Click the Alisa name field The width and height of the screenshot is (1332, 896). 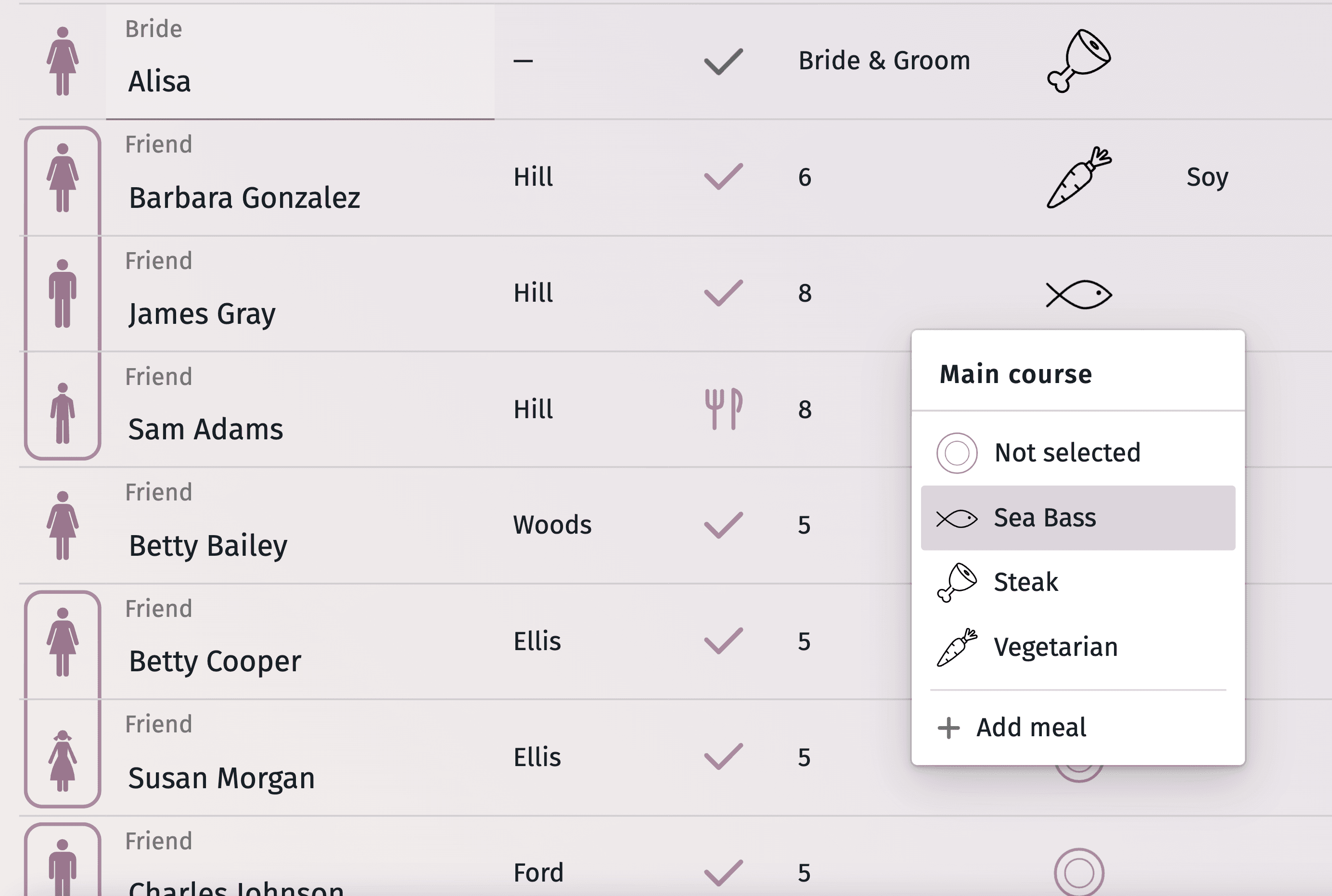pyautogui.click(x=300, y=81)
